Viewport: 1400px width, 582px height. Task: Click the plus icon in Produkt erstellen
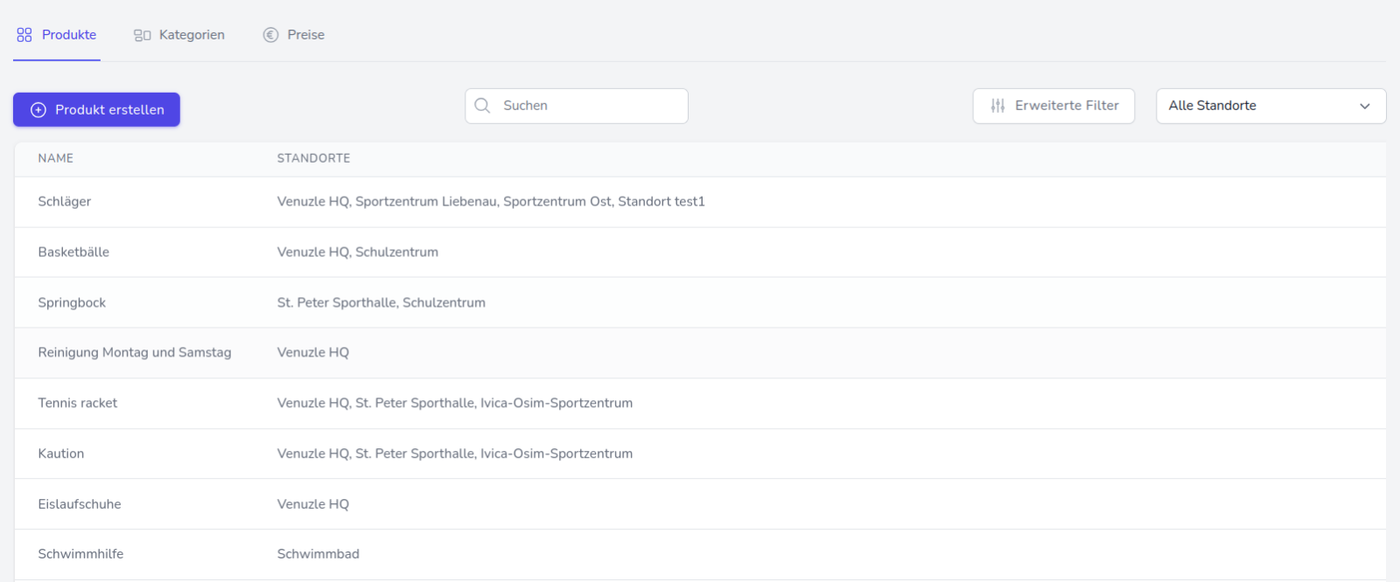pyautogui.click(x=38, y=110)
